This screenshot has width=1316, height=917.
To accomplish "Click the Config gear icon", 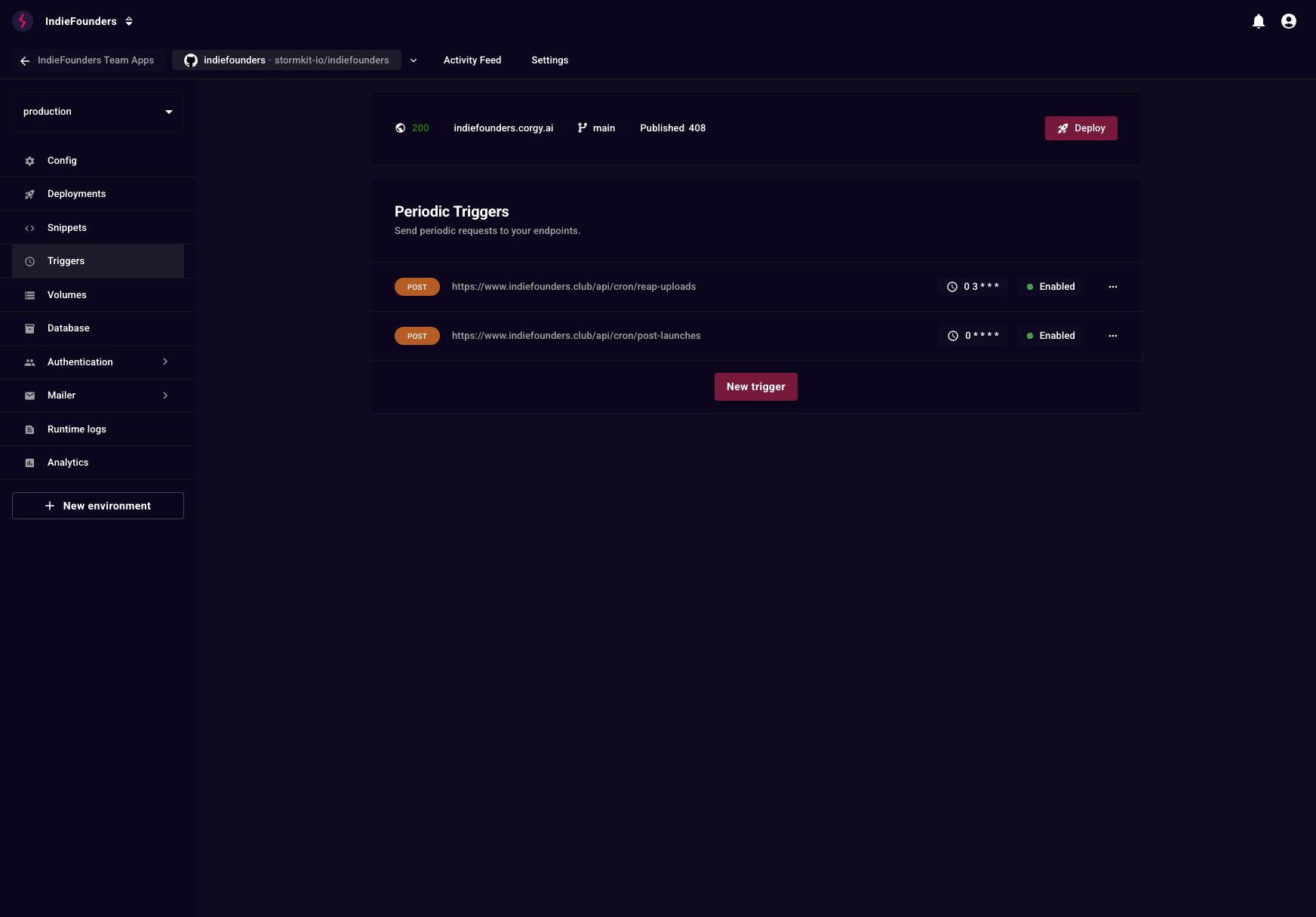I will click(30, 161).
